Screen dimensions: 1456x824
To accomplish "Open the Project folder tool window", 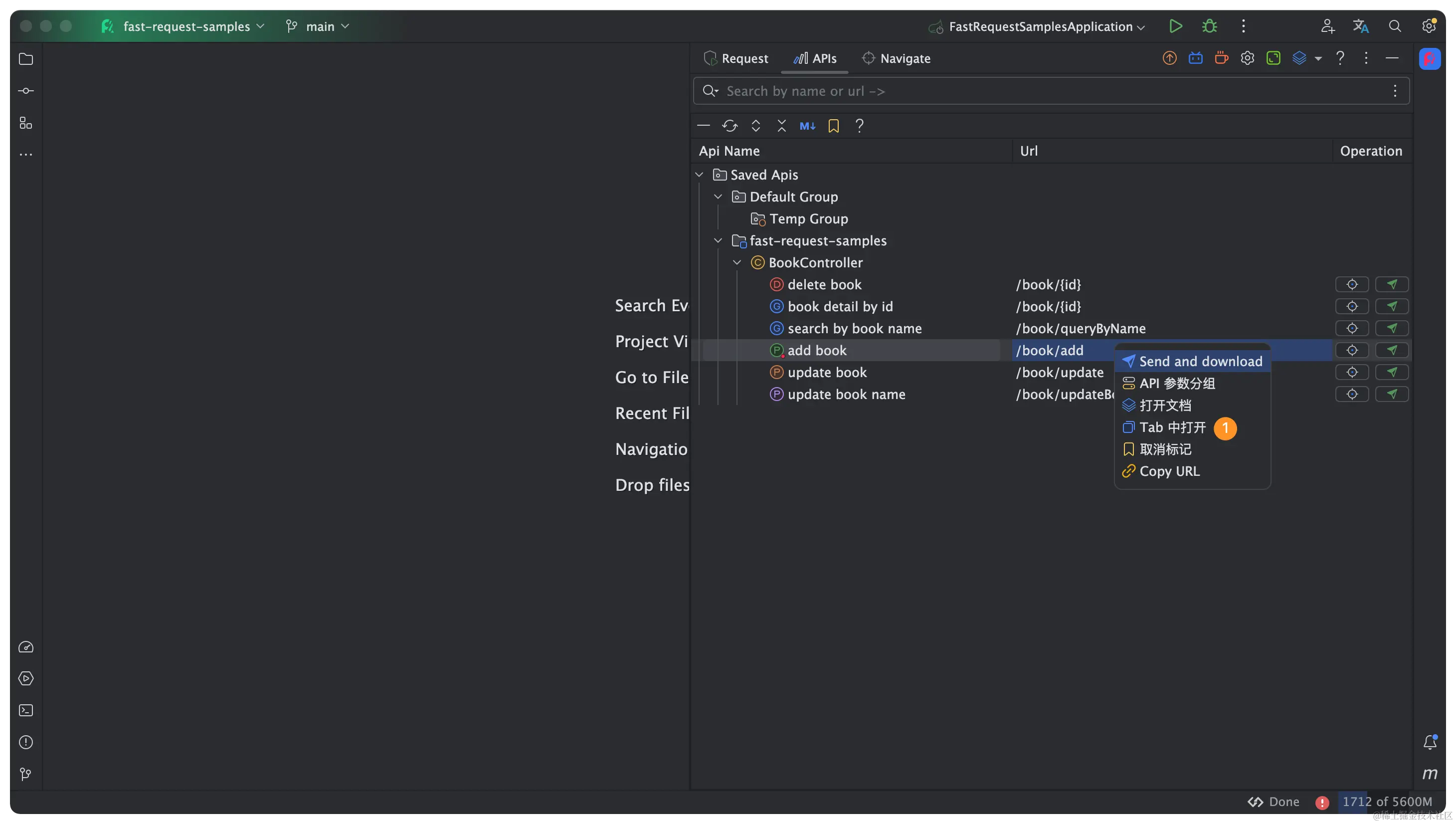I will pos(26,59).
